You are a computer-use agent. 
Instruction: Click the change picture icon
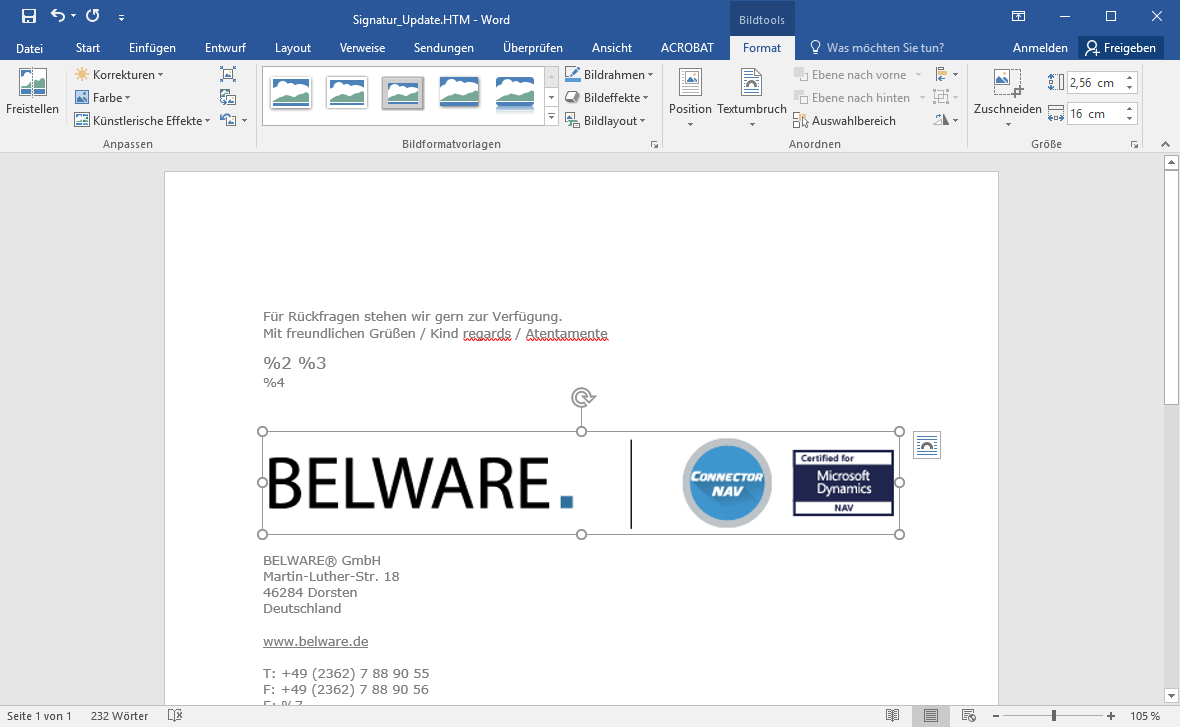(x=228, y=97)
